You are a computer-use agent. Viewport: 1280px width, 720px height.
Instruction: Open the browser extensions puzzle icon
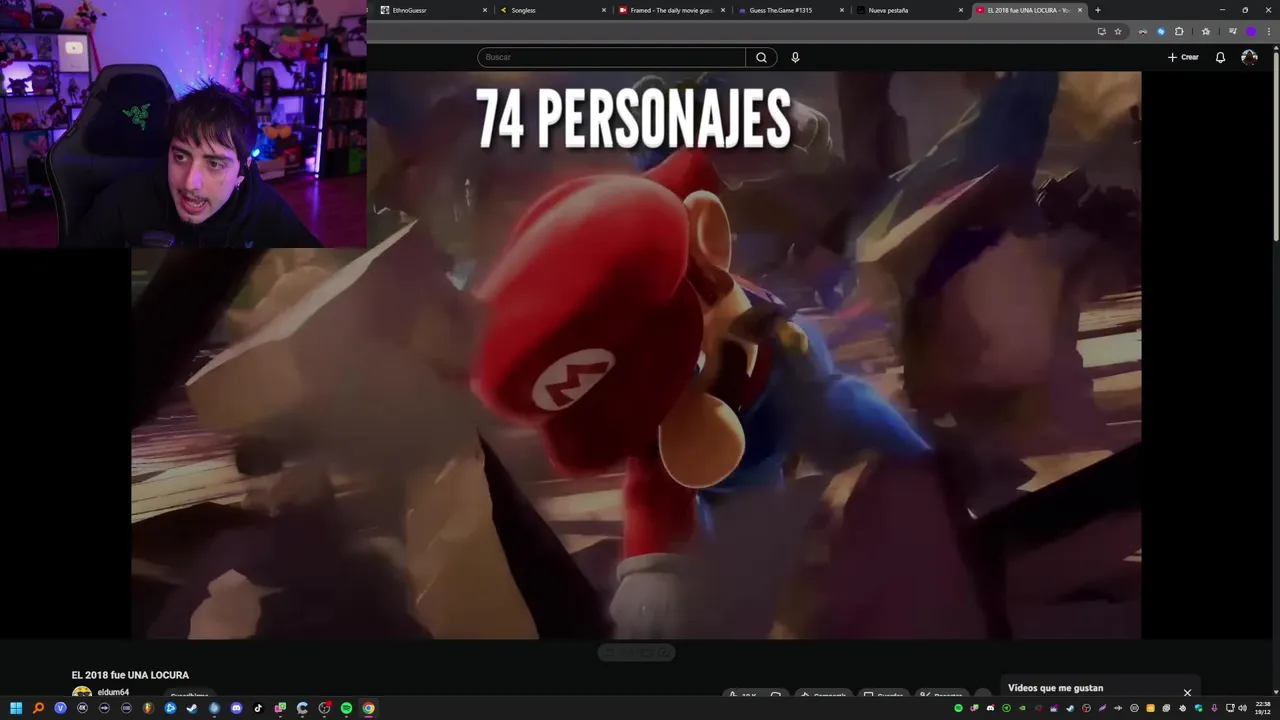[1179, 31]
